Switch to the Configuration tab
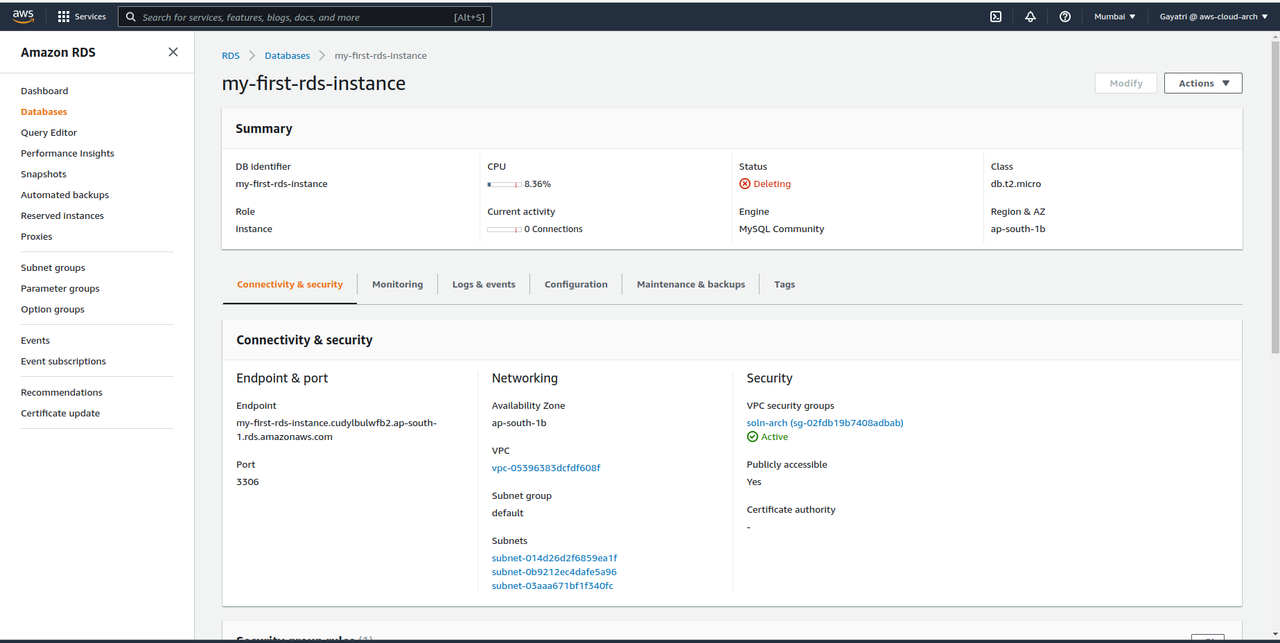This screenshot has height=643, width=1280. click(x=576, y=285)
